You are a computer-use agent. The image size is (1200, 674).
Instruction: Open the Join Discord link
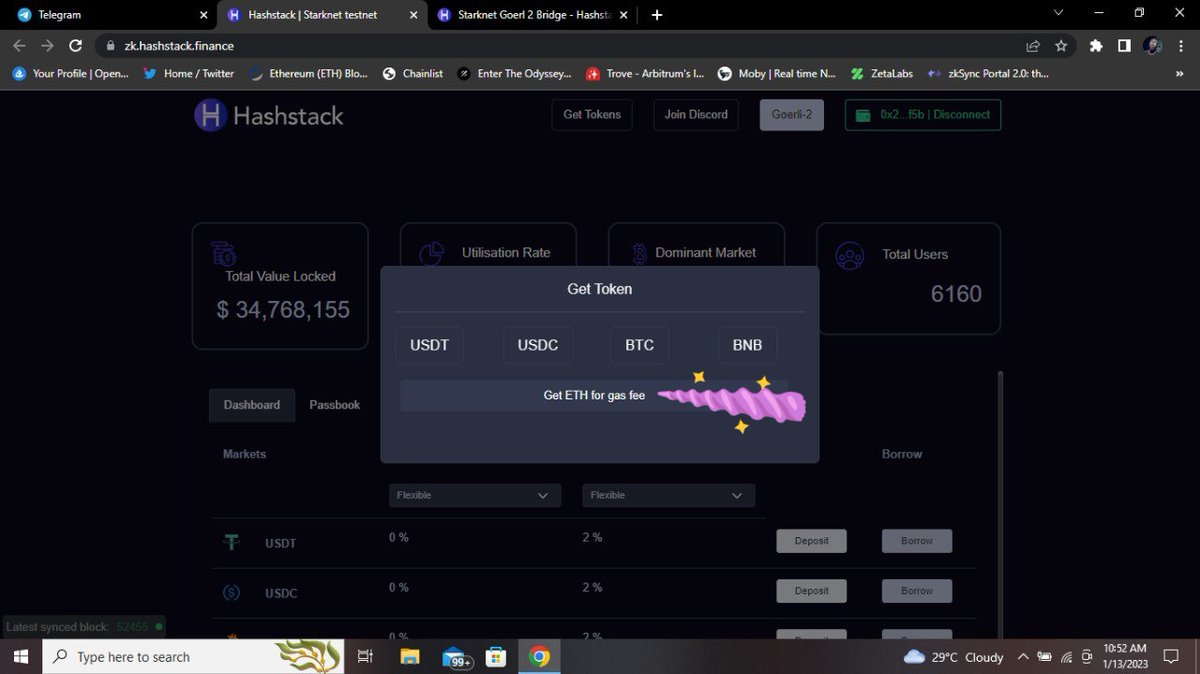tap(696, 115)
